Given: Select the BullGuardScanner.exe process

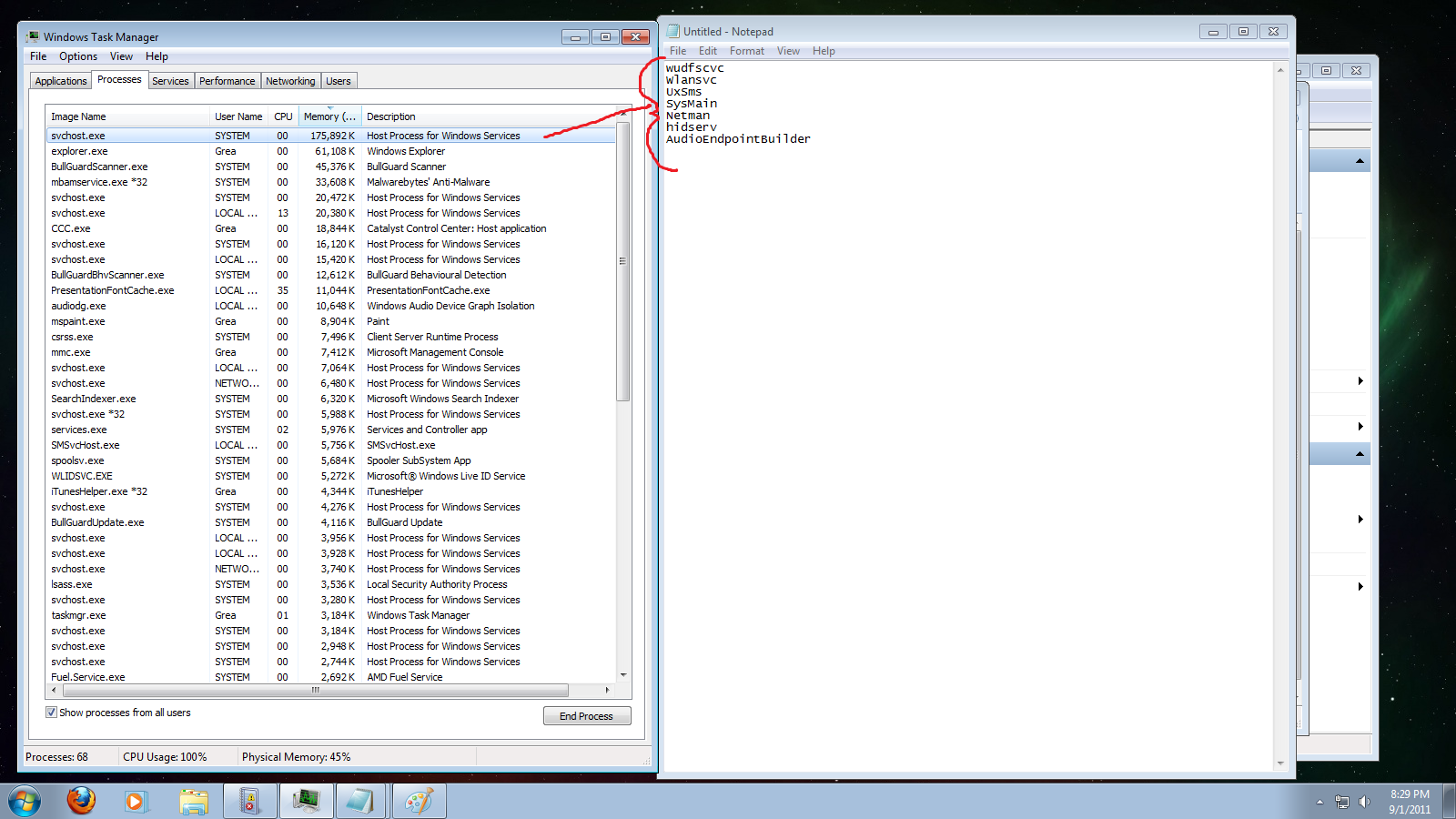Looking at the screenshot, I should [x=331, y=167].
